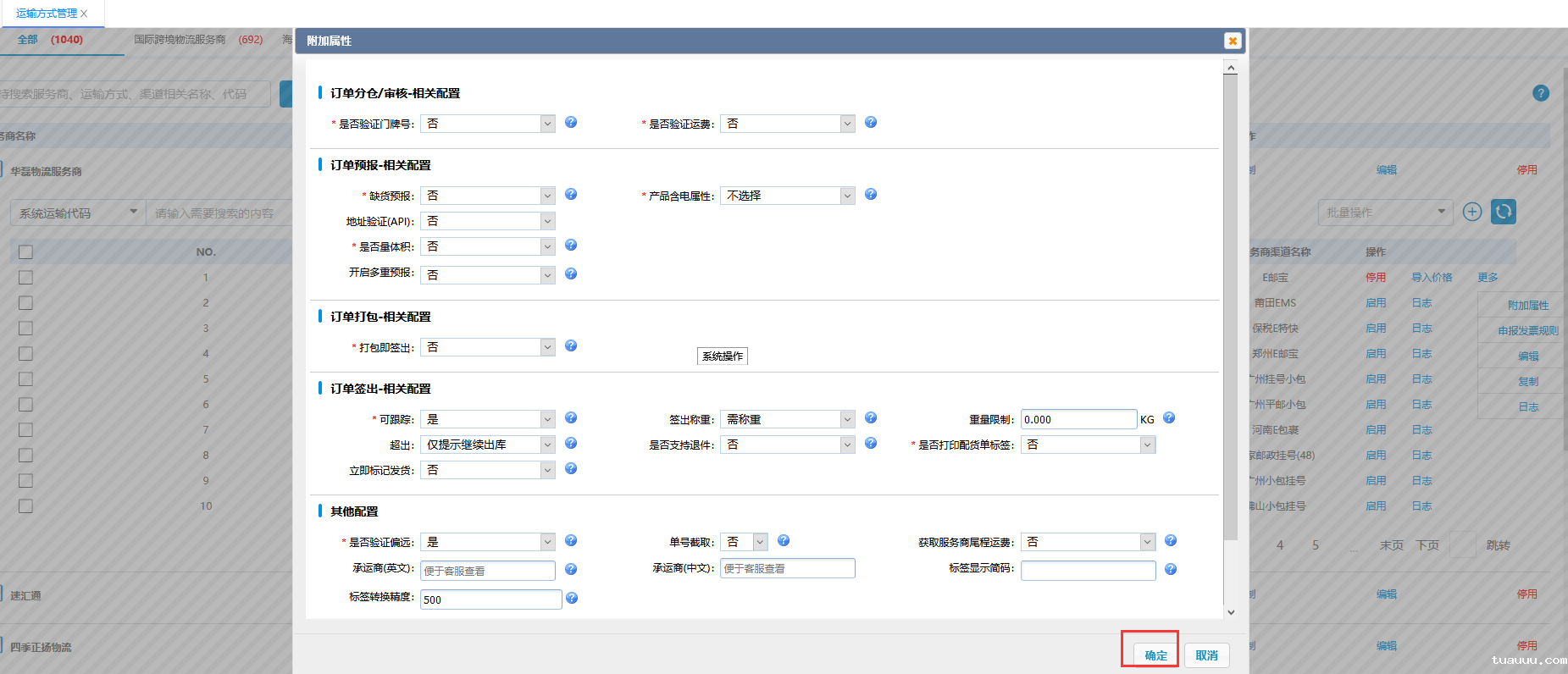The image size is (1568, 674).
Task: Click help icon beside 标签转换精度 field
Action: coord(572,599)
